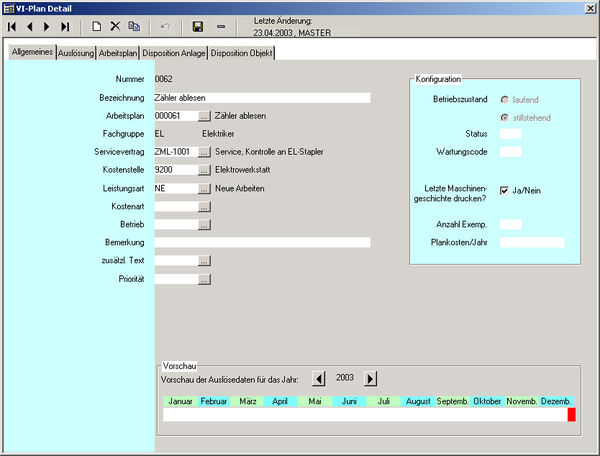Screen dimensions: 600x456
Task: Select the 'laufend' radio button
Action: point(504,100)
